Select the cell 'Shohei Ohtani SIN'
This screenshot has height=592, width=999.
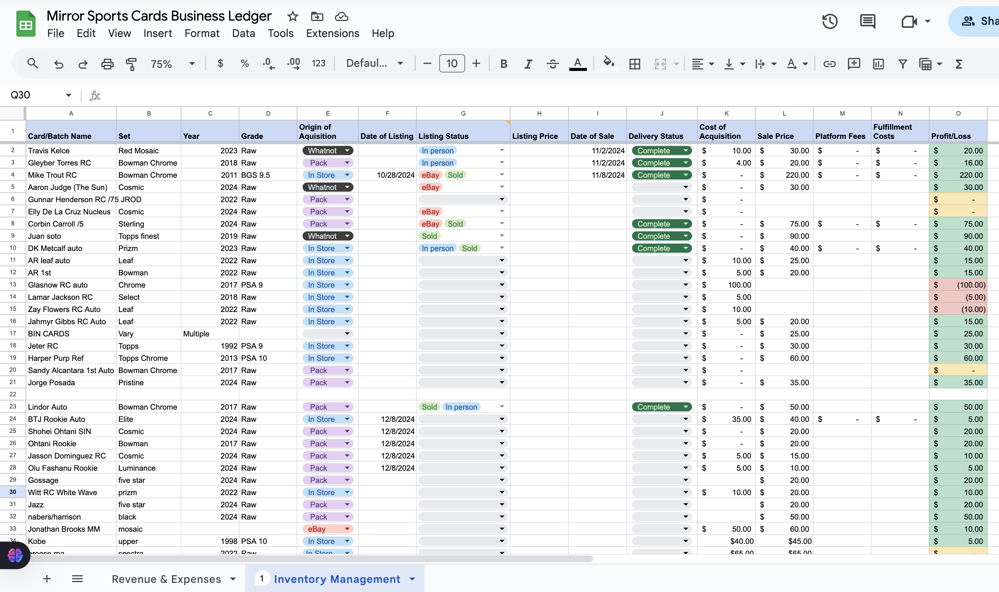pyautogui.click(x=71, y=431)
